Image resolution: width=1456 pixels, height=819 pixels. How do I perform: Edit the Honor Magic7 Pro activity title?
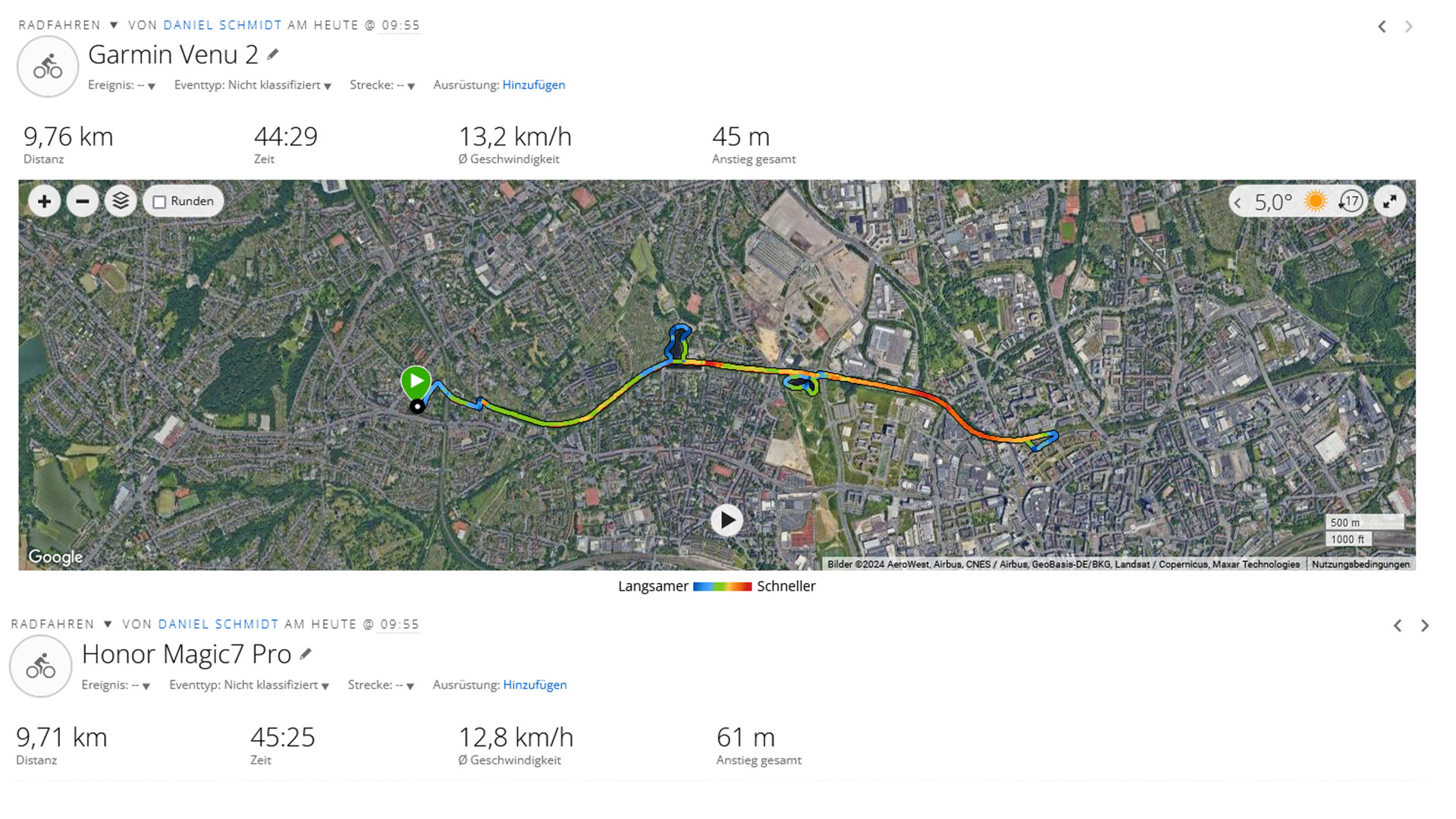(306, 654)
